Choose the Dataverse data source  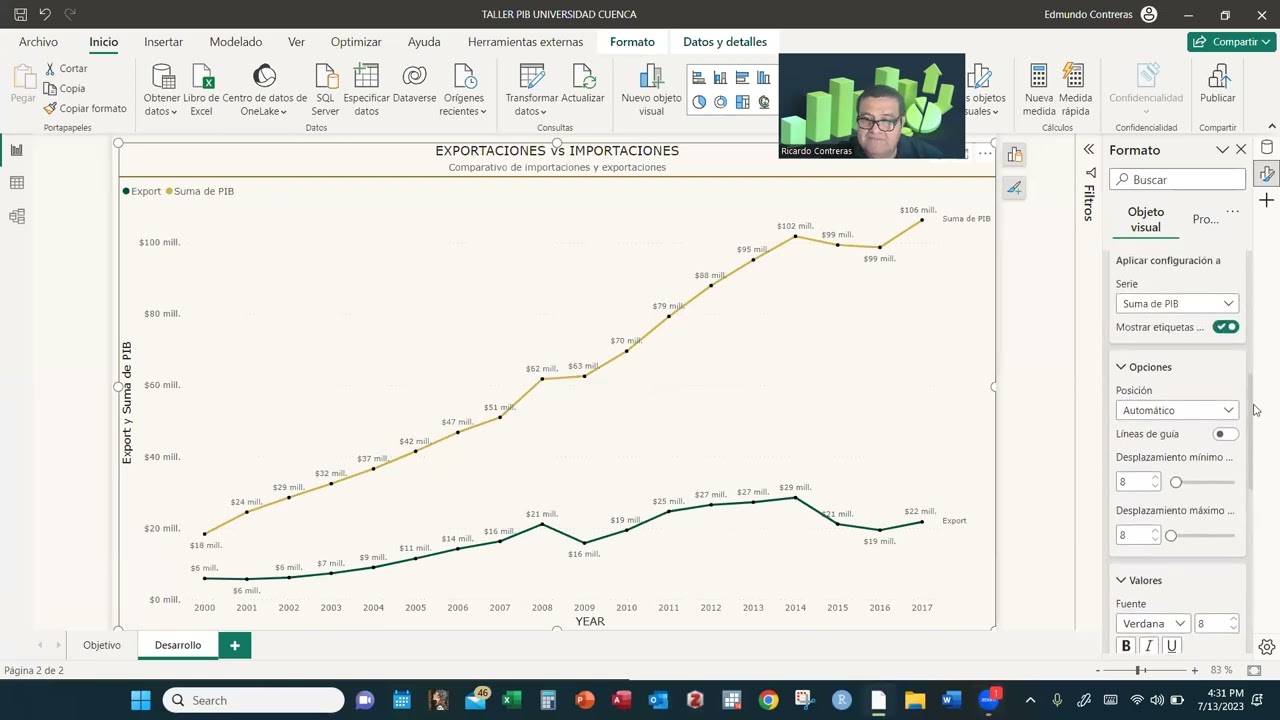click(414, 84)
